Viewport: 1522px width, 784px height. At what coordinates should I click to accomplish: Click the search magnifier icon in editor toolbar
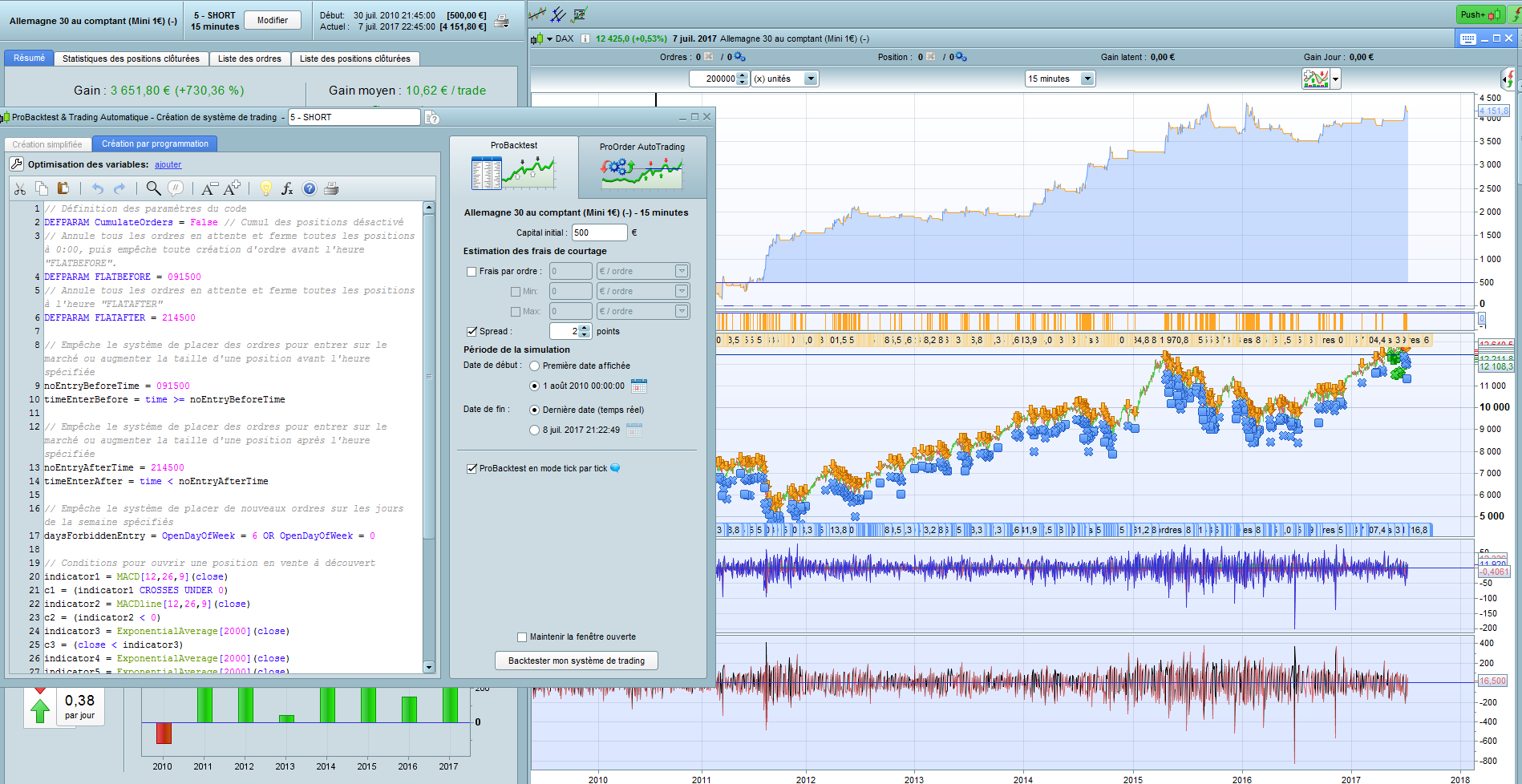tap(153, 188)
